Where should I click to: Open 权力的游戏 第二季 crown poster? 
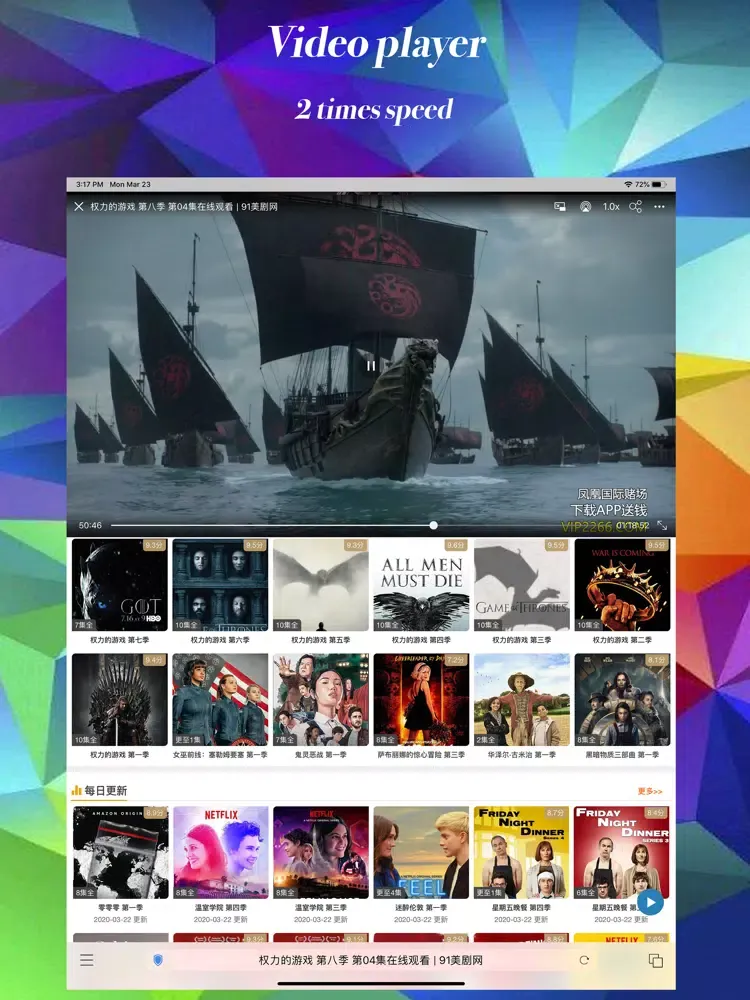pos(622,585)
